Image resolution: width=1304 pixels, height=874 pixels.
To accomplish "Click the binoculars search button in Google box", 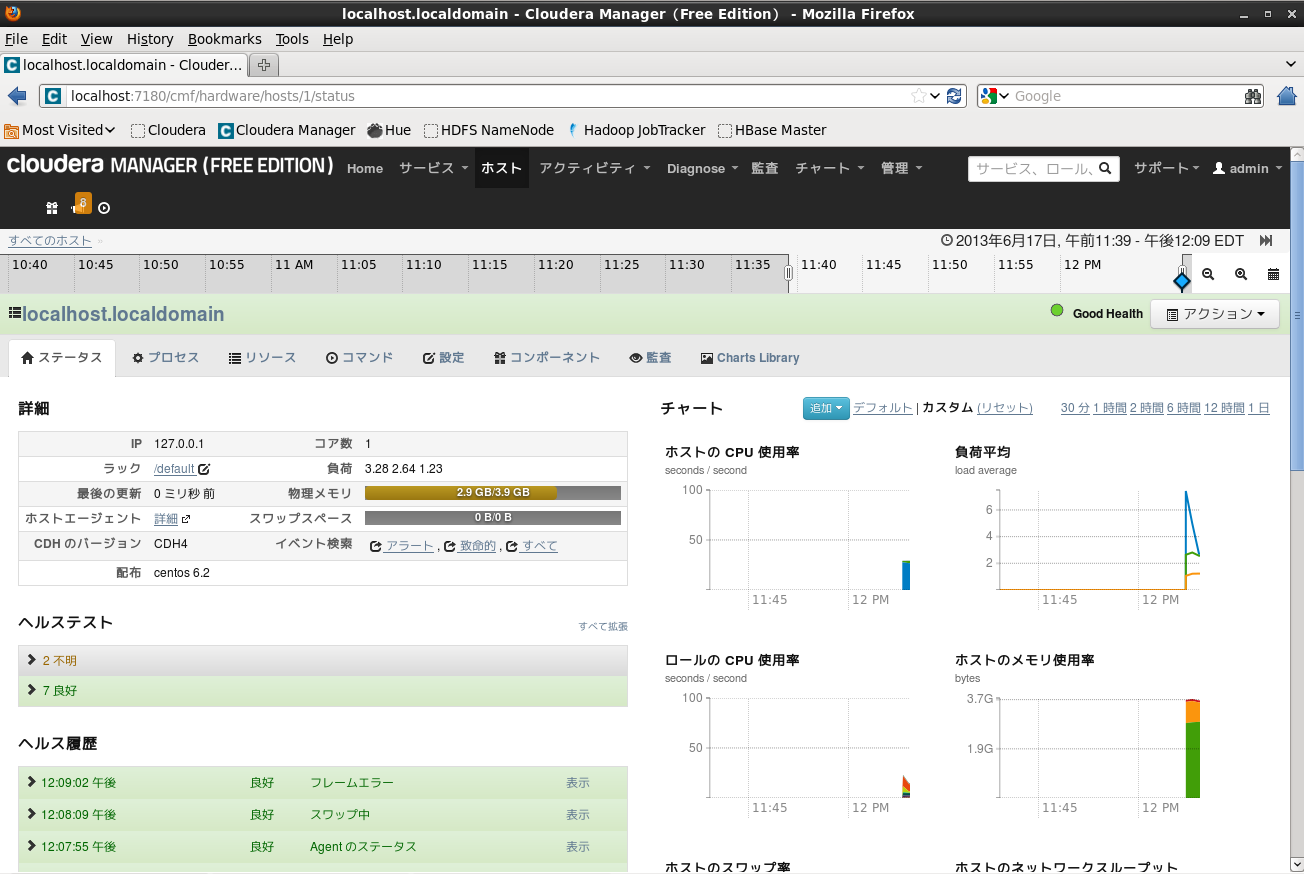I will pos(1253,96).
